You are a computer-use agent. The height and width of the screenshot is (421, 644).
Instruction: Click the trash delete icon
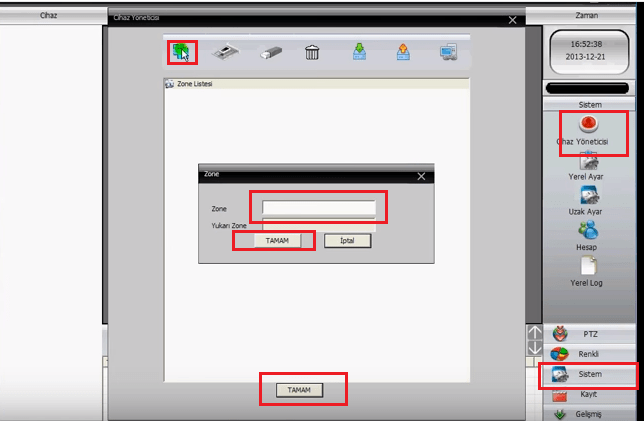[x=313, y=53]
